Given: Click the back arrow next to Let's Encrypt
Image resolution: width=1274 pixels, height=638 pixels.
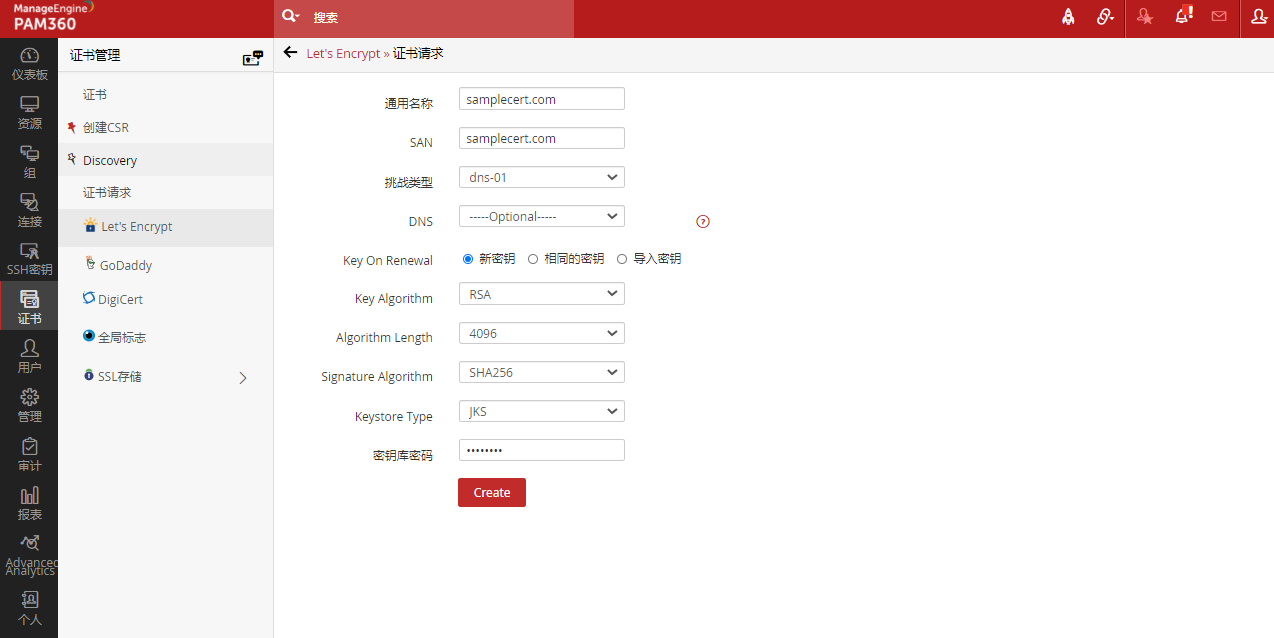Looking at the screenshot, I should 290,53.
